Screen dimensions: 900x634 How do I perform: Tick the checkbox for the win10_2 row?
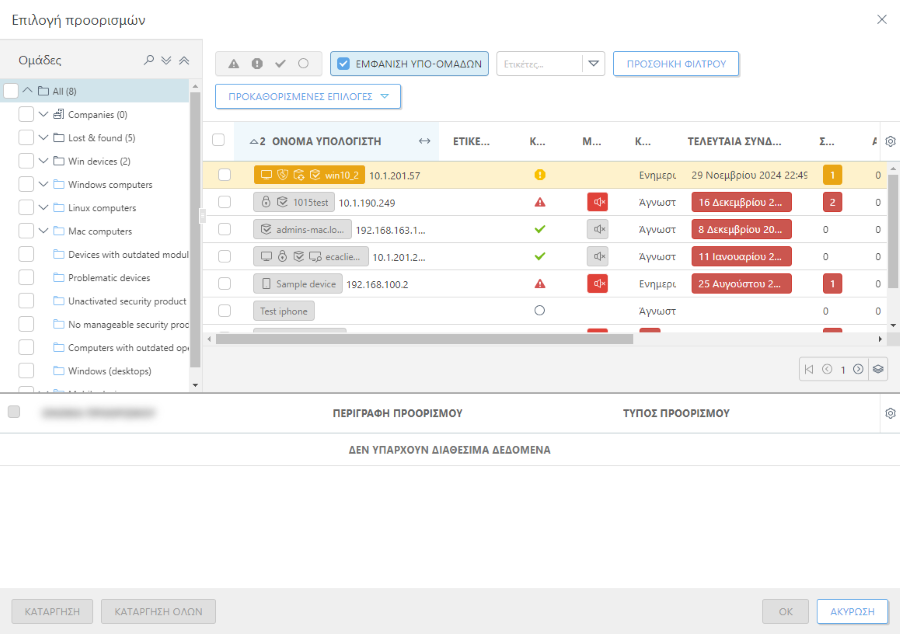pyautogui.click(x=225, y=175)
